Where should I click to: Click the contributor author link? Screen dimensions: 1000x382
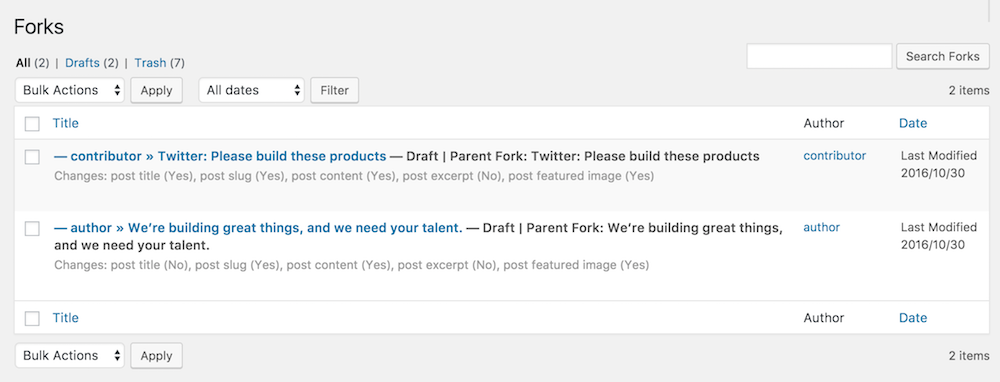834,156
